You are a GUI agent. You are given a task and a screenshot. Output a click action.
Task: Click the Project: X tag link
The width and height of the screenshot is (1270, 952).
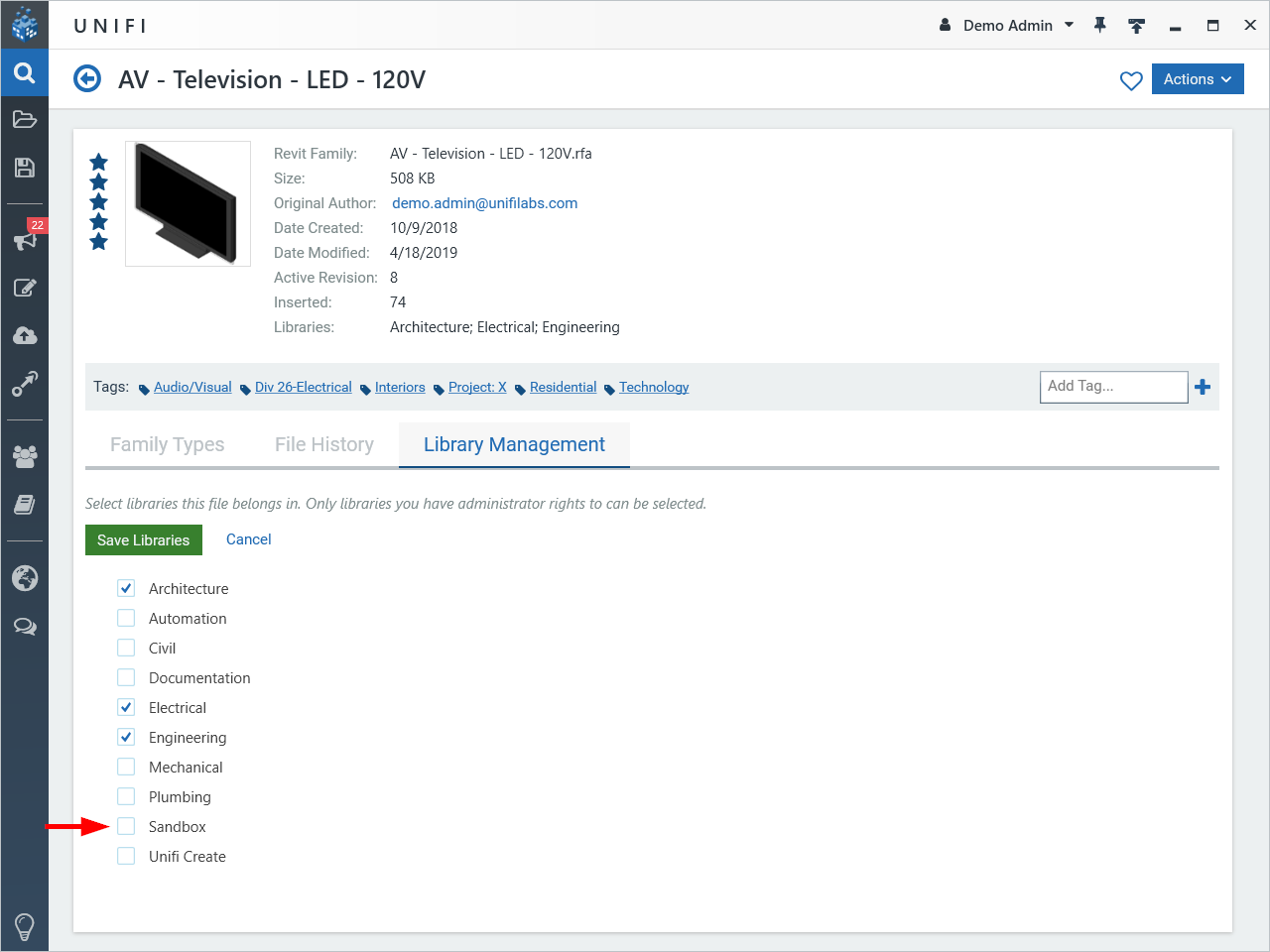[x=477, y=387]
